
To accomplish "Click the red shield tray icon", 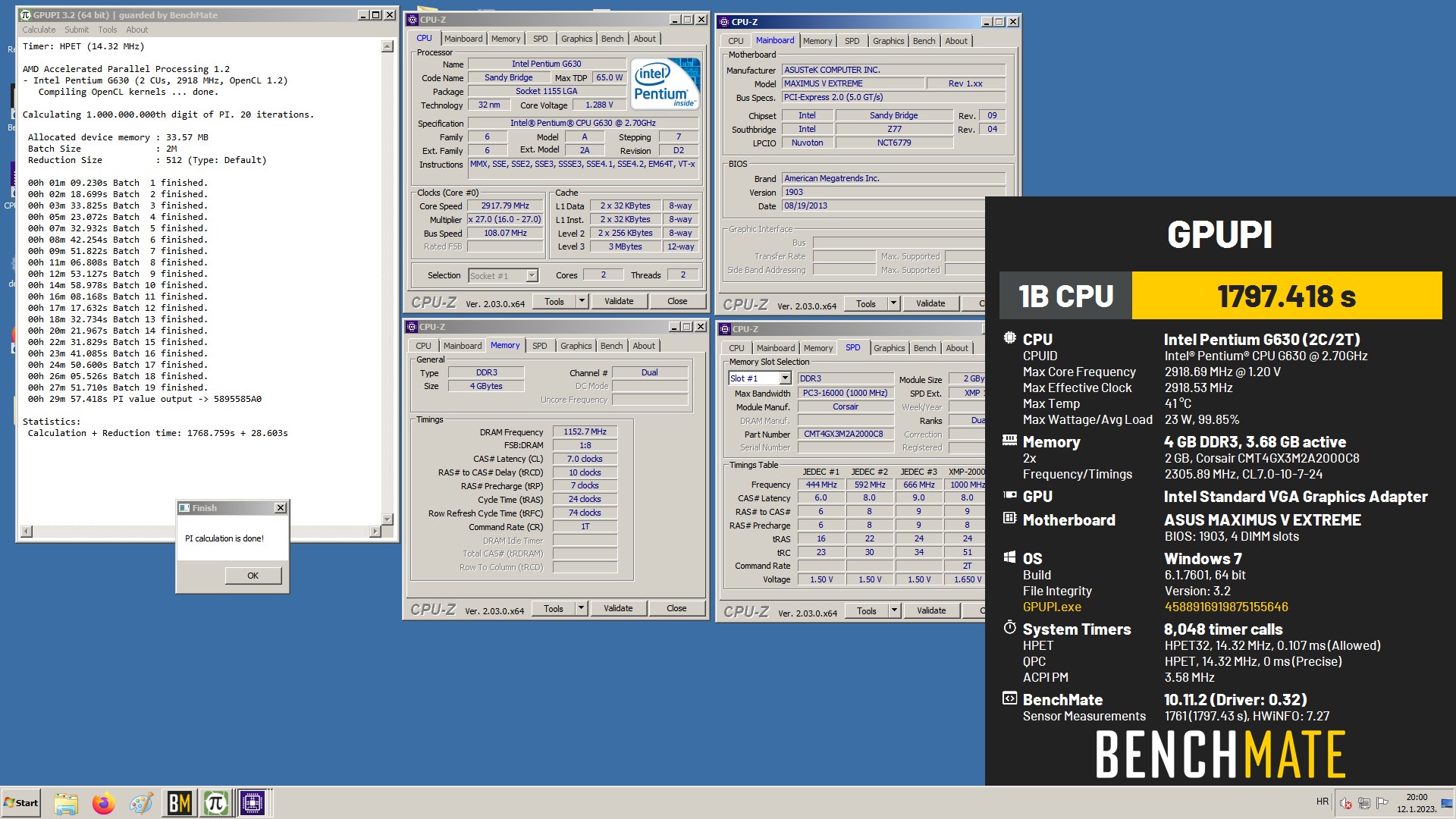I will 1346,802.
